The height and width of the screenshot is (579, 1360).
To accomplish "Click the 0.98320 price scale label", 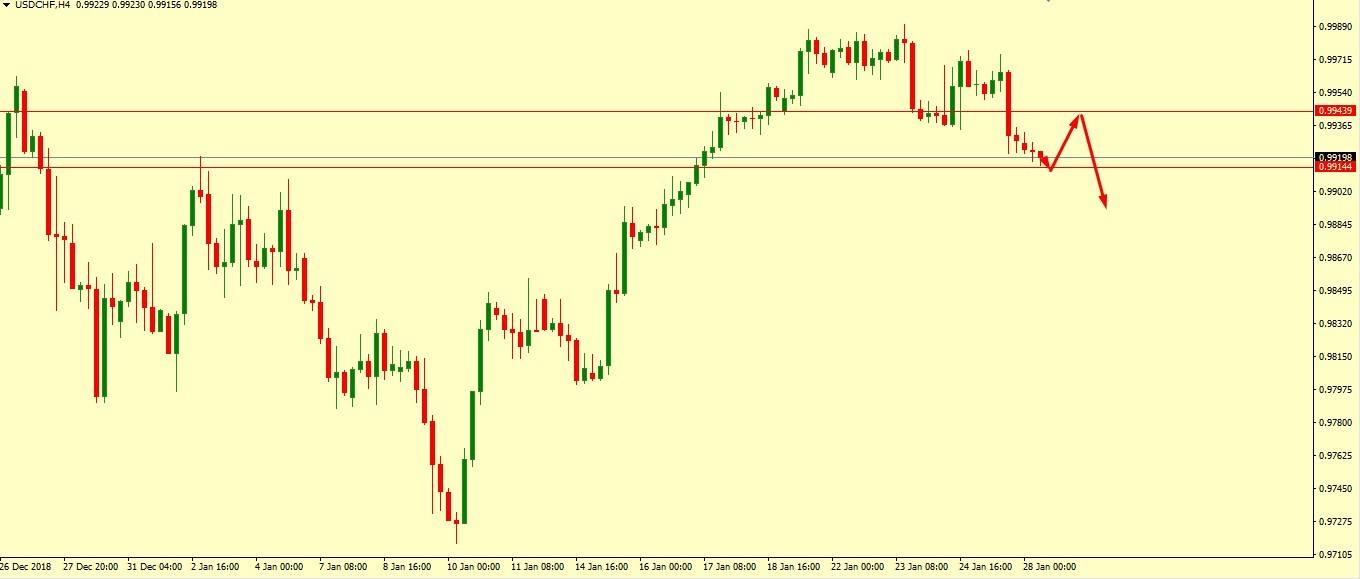I will 1335,324.
